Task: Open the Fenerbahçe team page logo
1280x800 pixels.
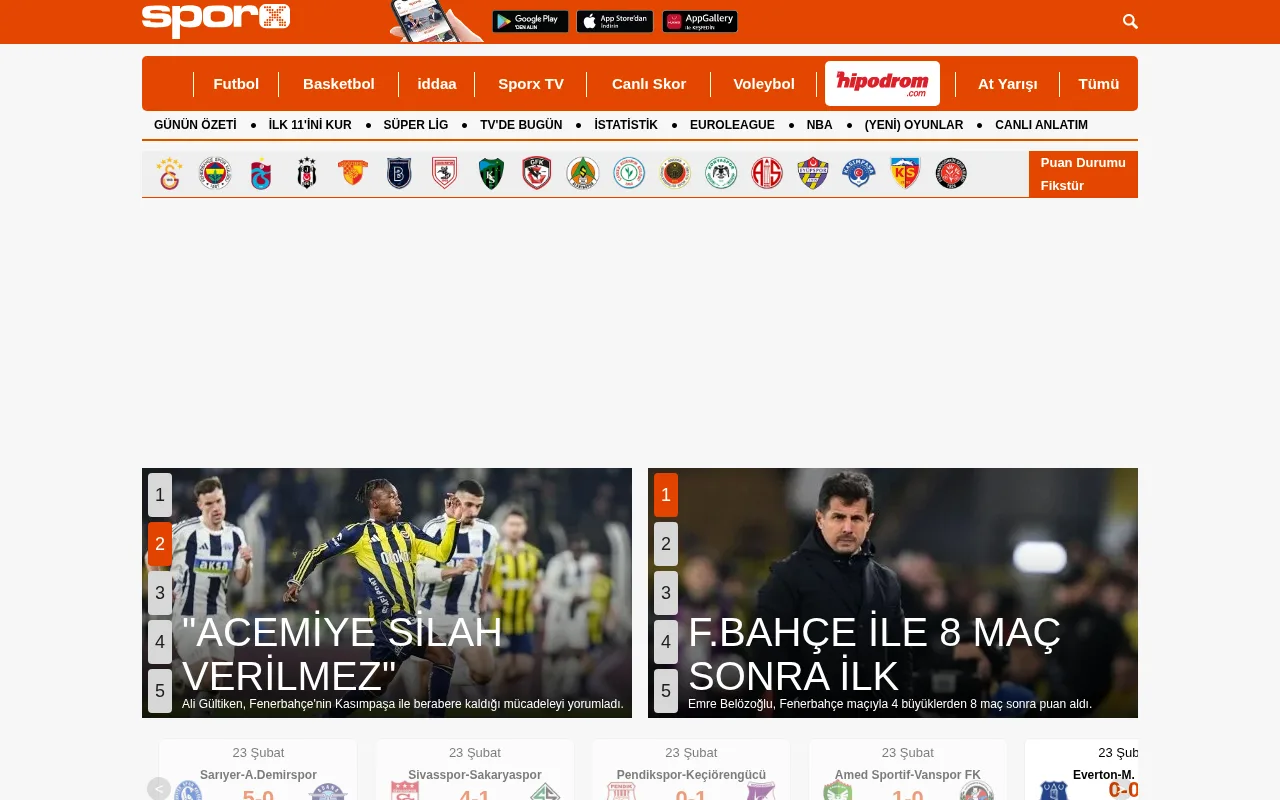Action: coord(215,173)
